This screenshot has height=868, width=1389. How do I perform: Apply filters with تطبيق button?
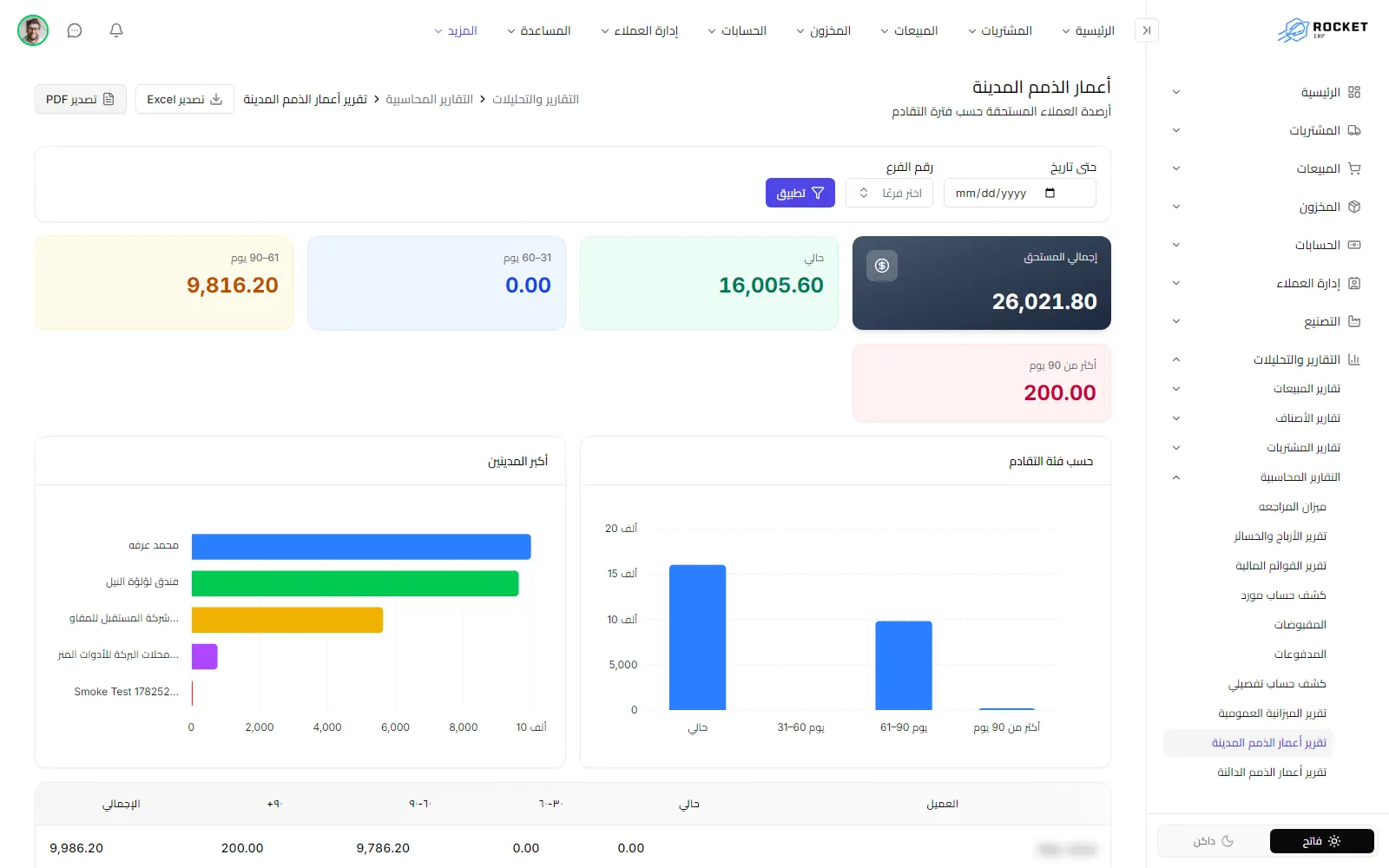tap(800, 193)
